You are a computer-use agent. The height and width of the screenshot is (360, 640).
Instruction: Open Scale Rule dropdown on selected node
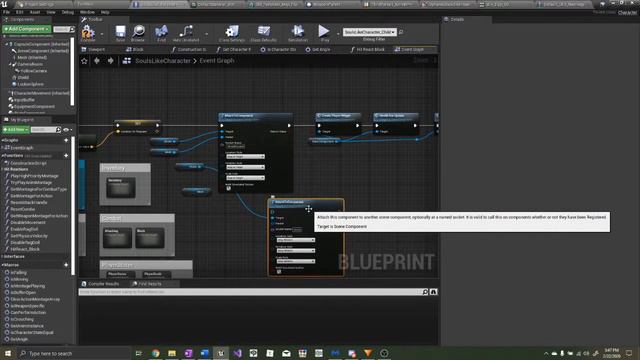point(296,261)
